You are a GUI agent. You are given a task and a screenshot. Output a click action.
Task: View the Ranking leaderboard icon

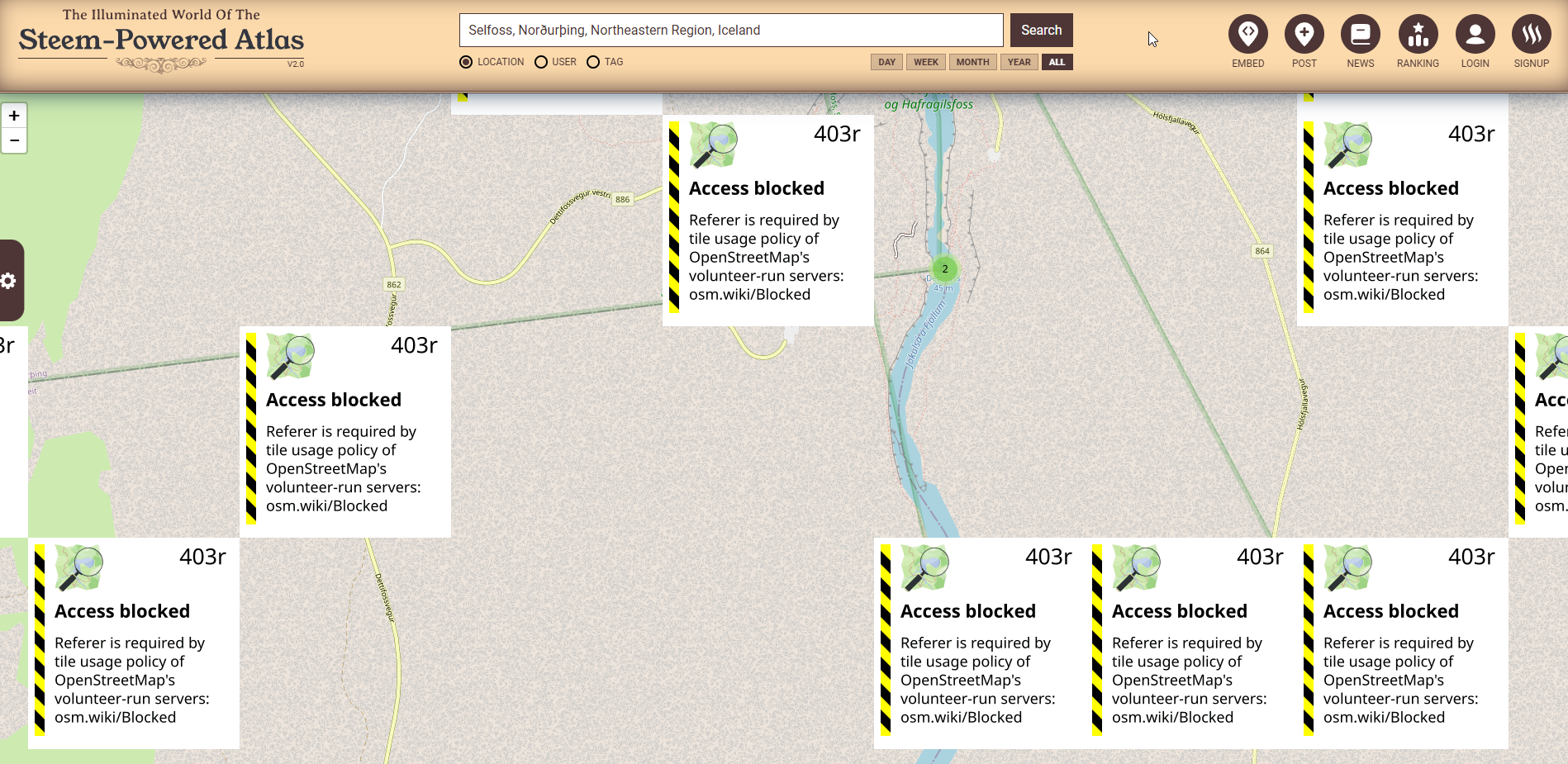click(1418, 35)
